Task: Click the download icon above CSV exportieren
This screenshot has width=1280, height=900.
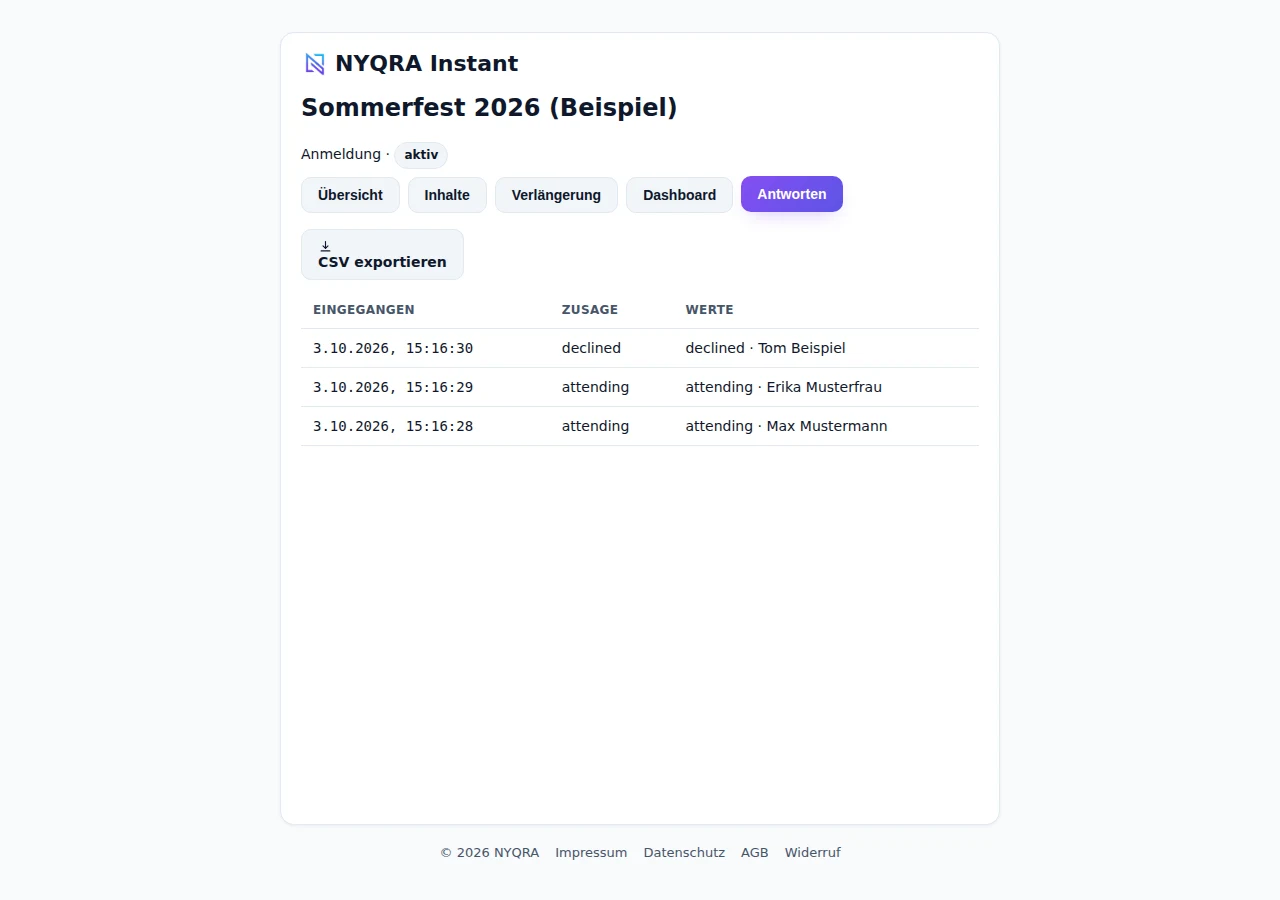Action: click(x=325, y=246)
